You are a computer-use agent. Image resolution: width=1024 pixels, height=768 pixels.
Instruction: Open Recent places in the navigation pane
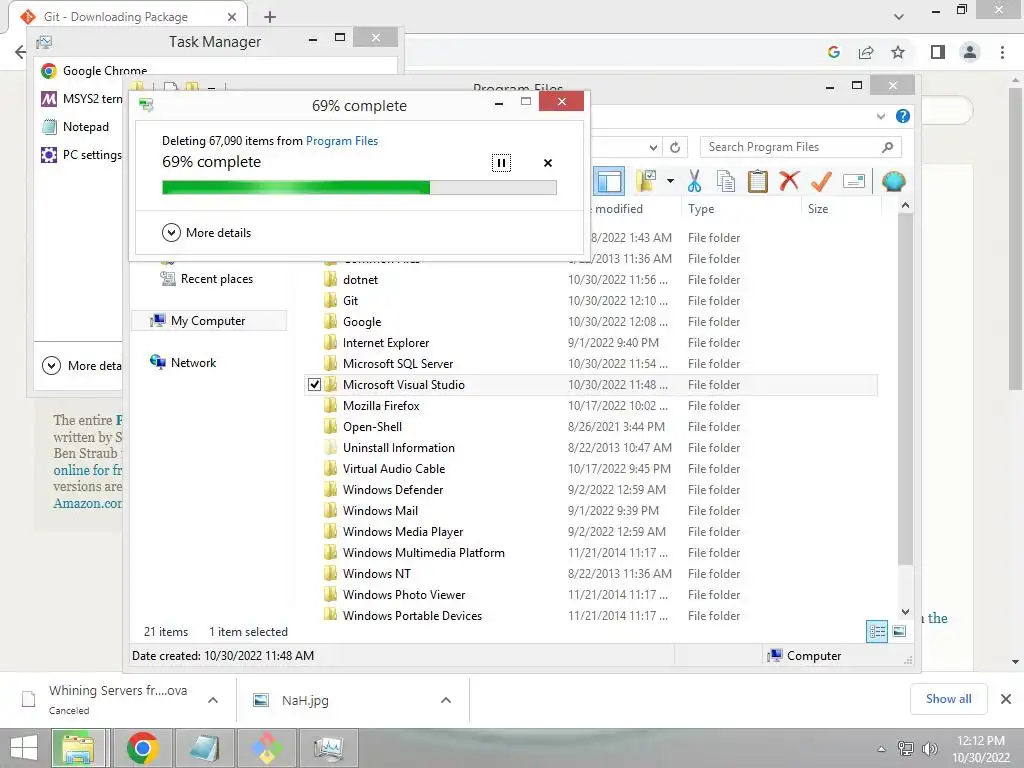point(208,279)
